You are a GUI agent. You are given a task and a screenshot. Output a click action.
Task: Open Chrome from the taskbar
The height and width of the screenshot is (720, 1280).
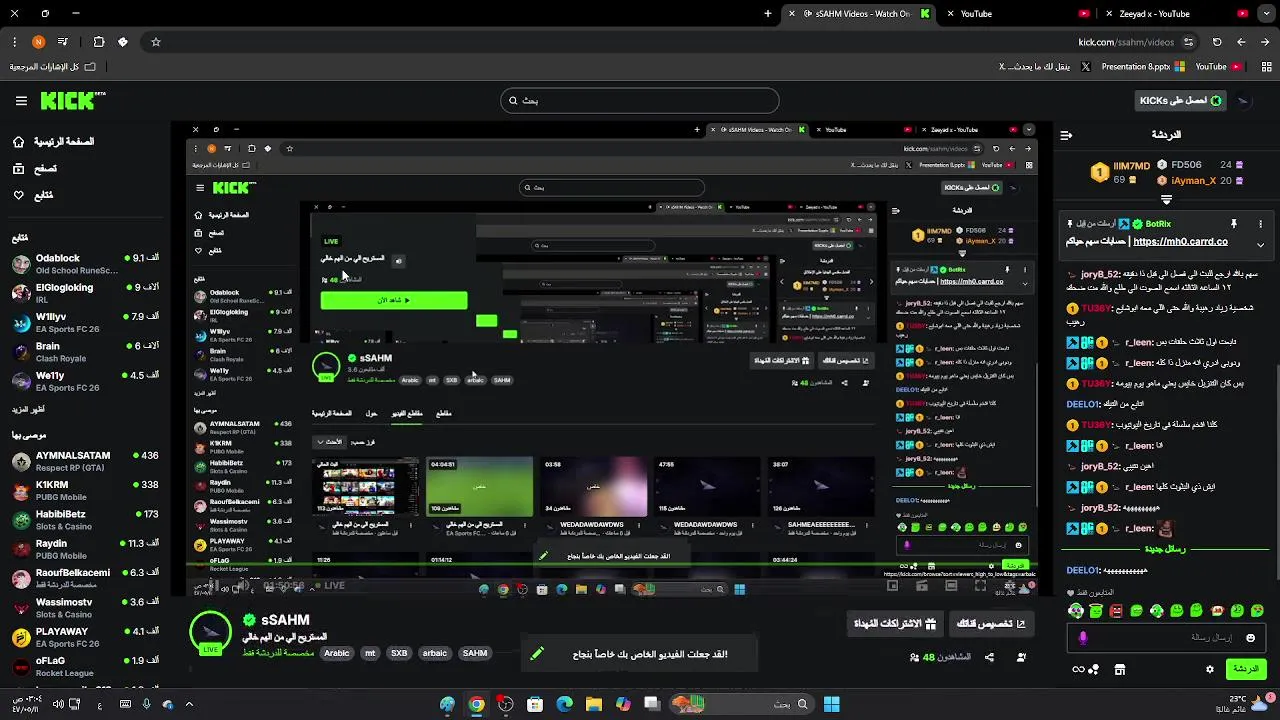click(x=476, y=704)
